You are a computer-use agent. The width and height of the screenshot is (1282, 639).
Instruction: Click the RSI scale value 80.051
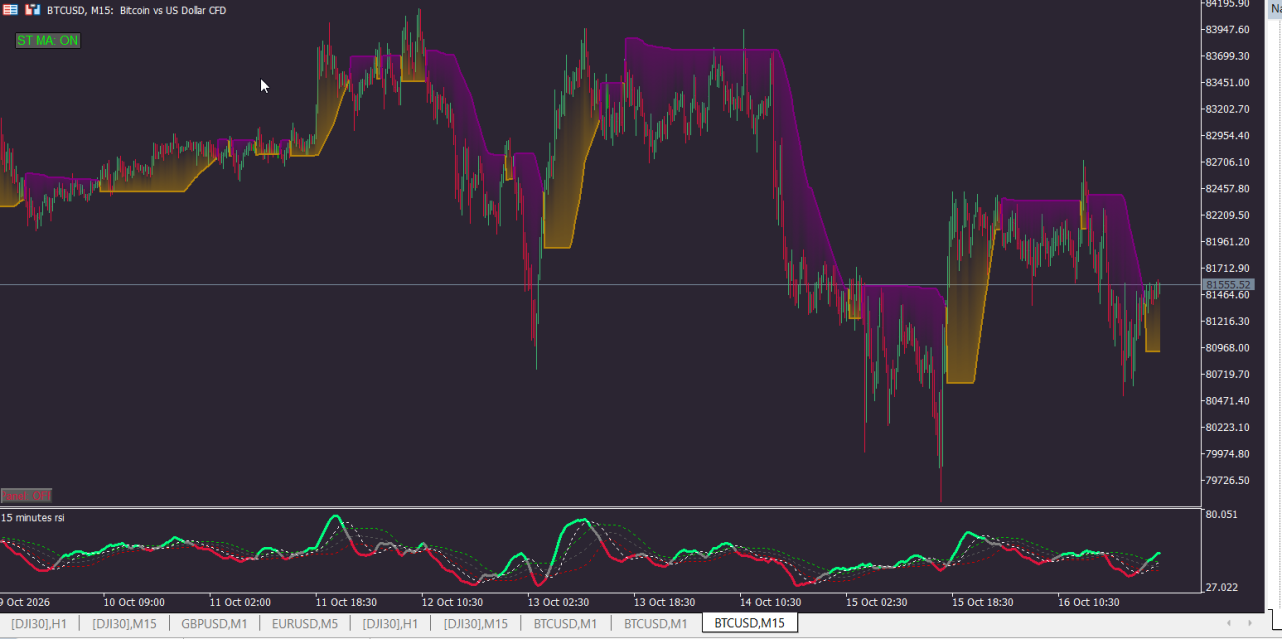[1222, 514]
